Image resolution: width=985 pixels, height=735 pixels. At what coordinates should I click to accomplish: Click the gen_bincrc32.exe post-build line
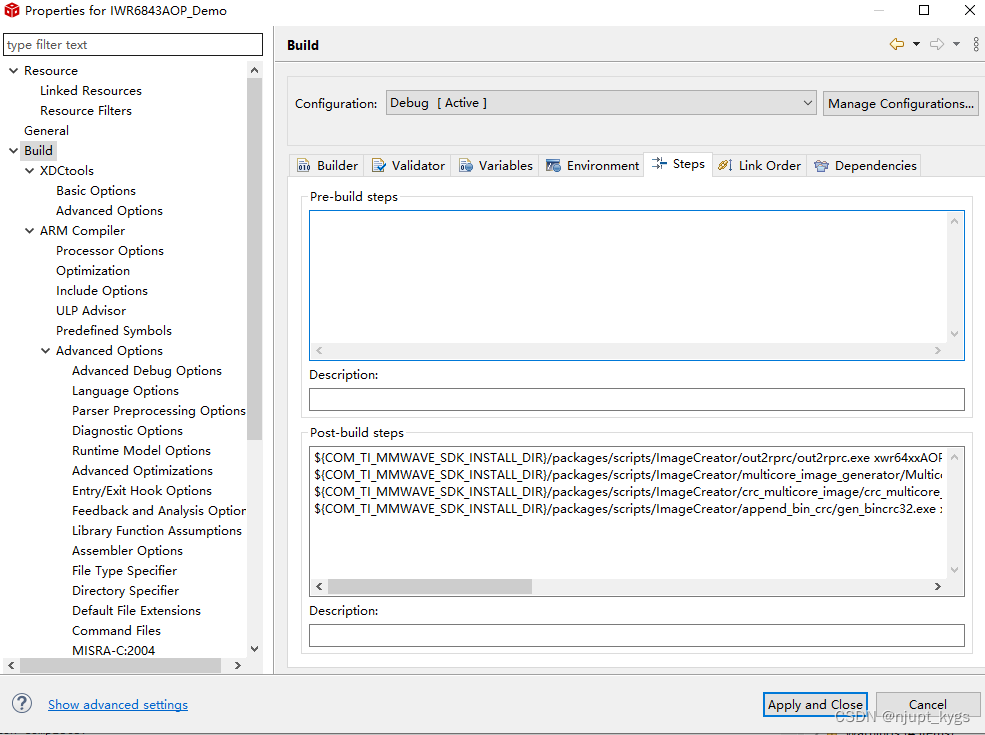pyautogui.click(x=628, y=509)
